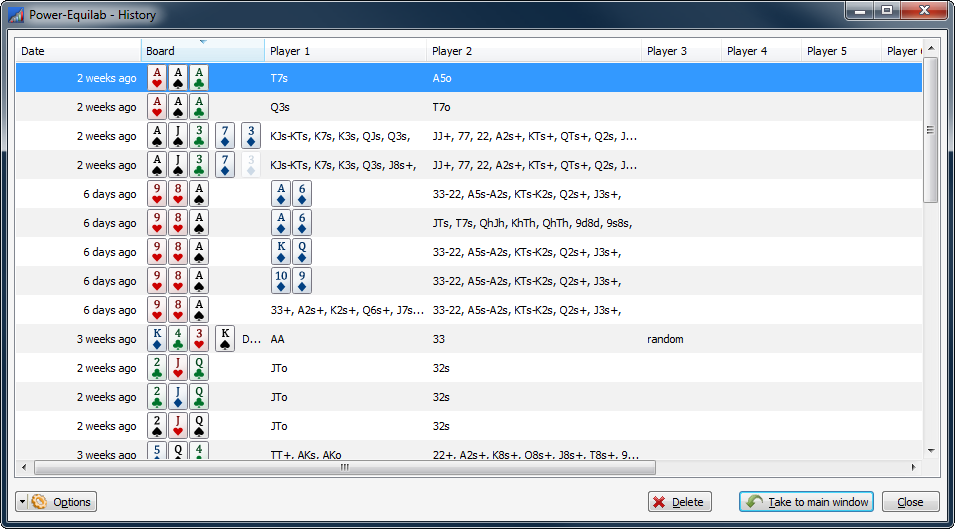Click the 6 of diamonds card in the JTs, T7s row
The image size is (955, 529).
tap(302, 223)
